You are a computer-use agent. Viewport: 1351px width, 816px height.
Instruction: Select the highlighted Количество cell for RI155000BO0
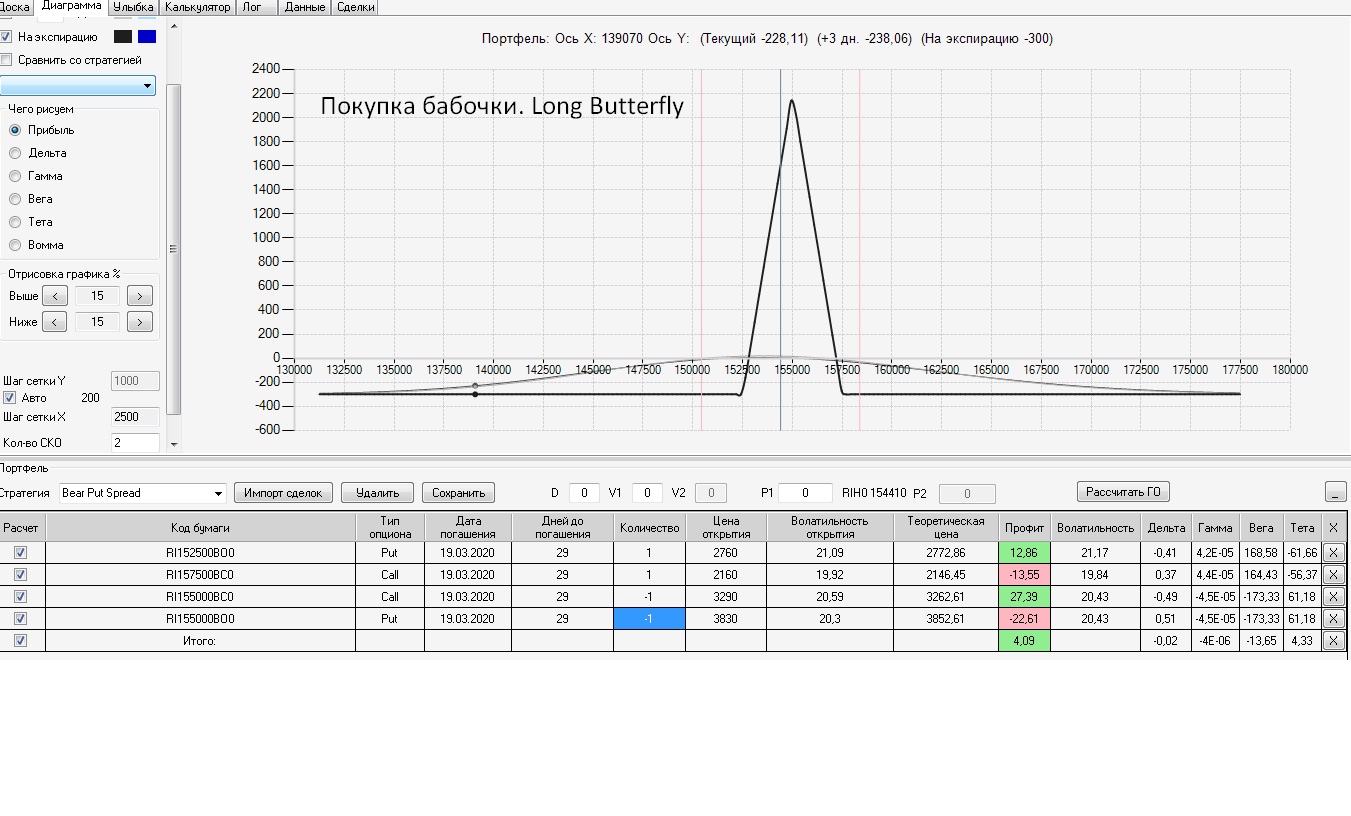pyautogui.click(x=649, y=619)
